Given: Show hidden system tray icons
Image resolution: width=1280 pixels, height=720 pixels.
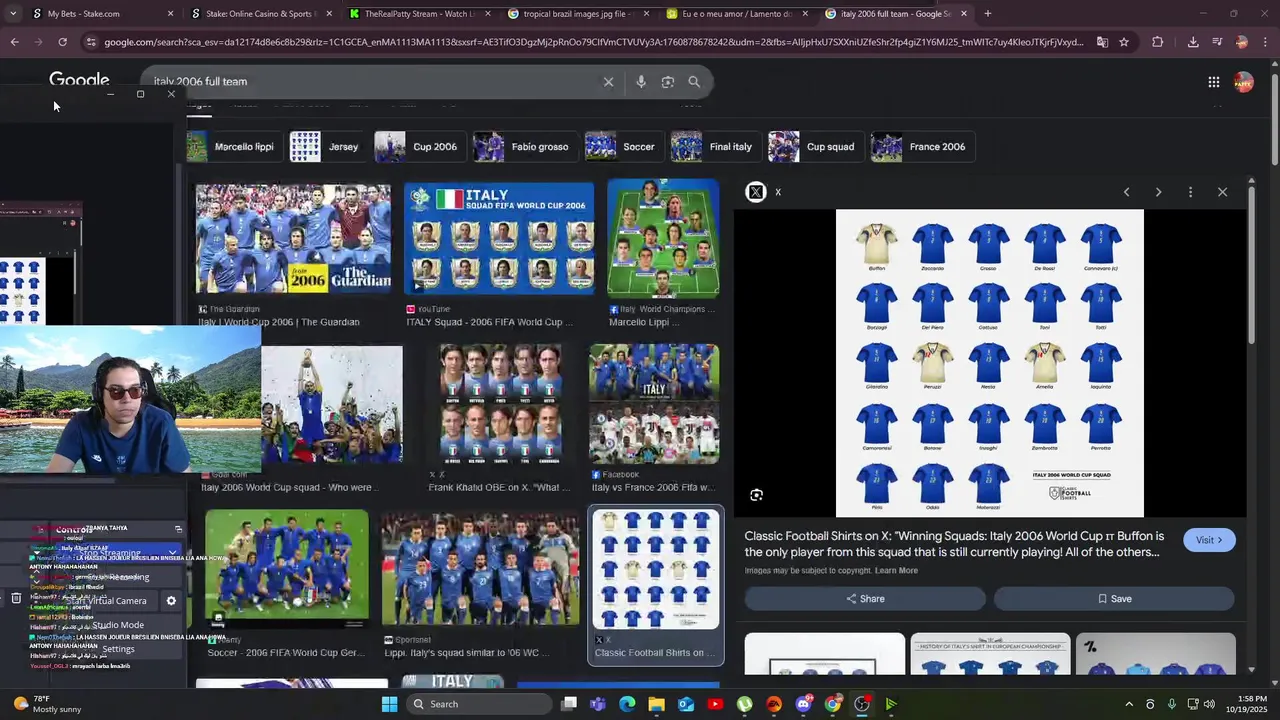Looking at the screenshot, I should (1129, 704).
